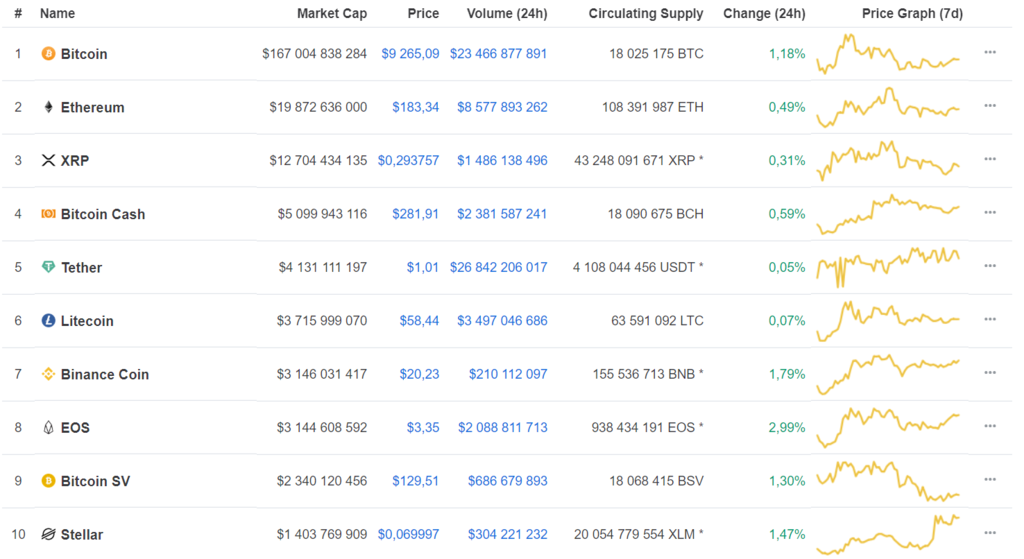Click the Tether green logo icon
The image size is (1024, 559).
(x=48, y=268)
